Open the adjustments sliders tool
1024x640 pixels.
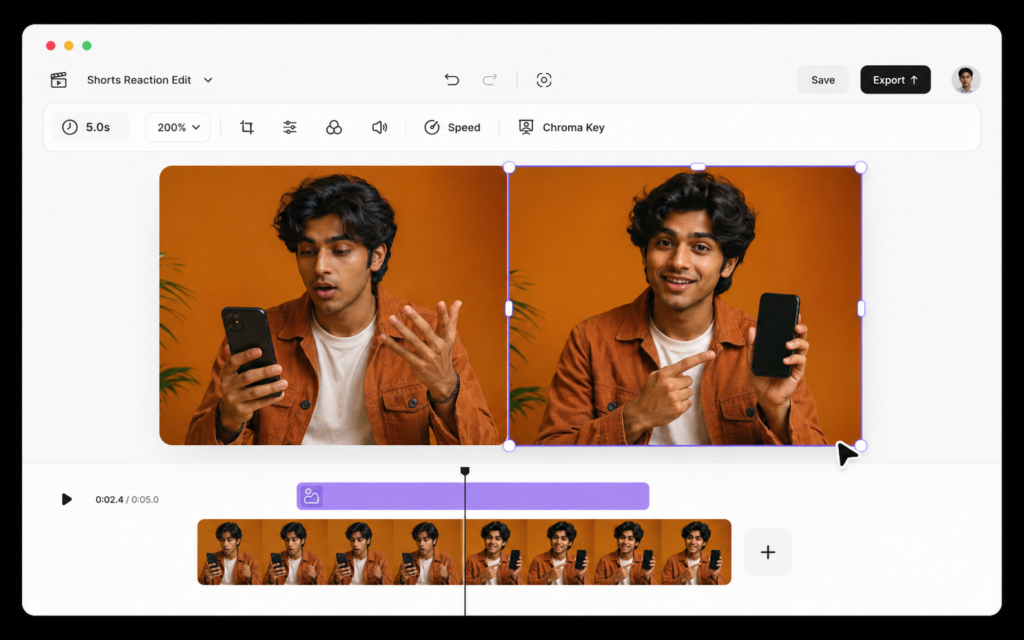coord(290,127)
